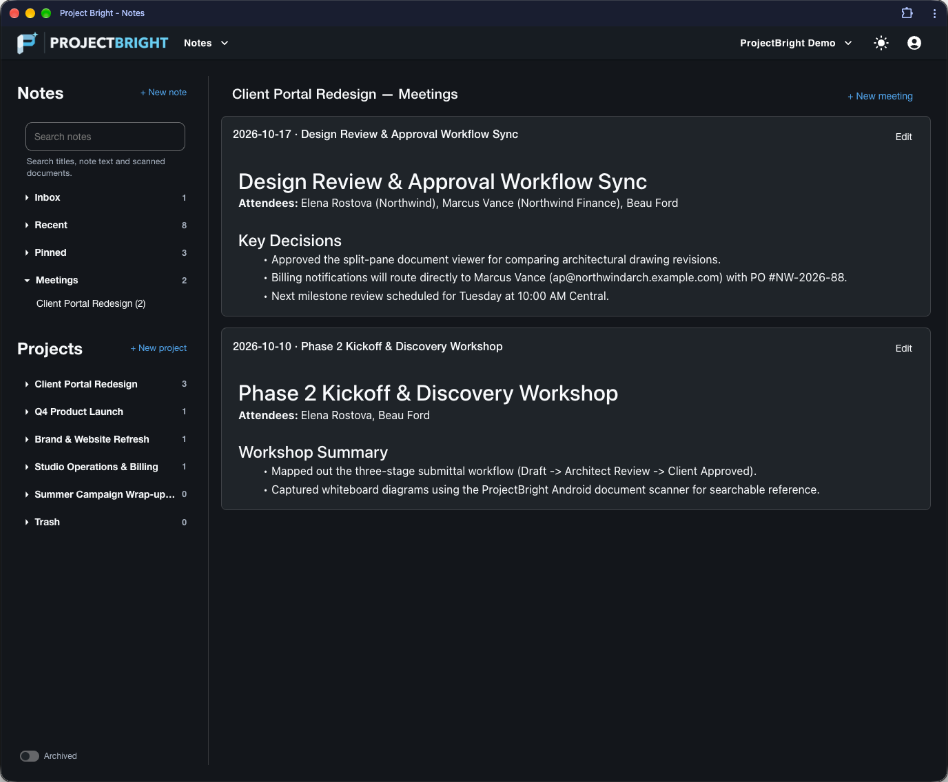The width and height of the screenshot is (948, 782).
Task: Click the Search notes input field
Action: point(105,137)
